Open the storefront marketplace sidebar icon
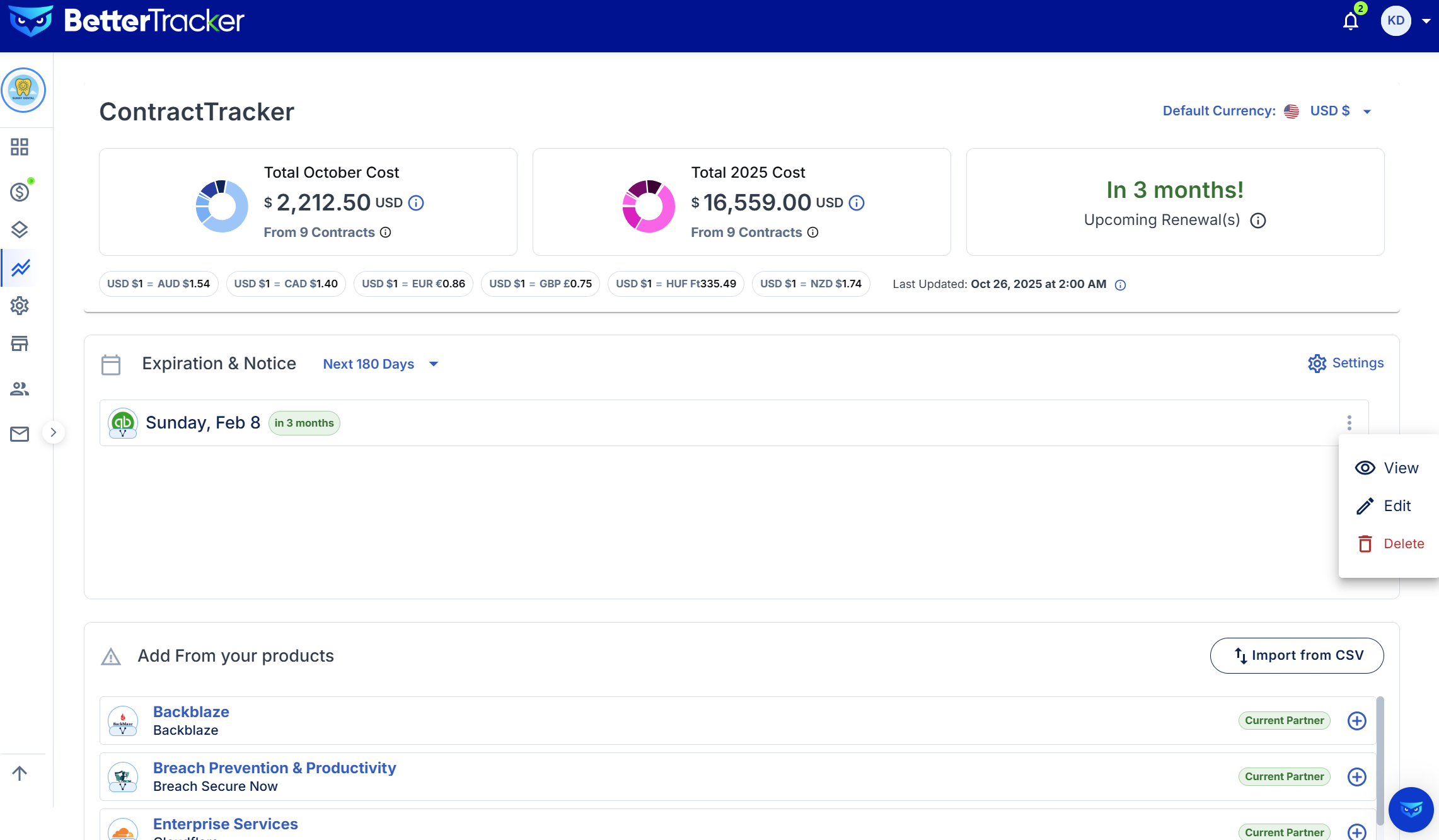 tap(20, 343)
